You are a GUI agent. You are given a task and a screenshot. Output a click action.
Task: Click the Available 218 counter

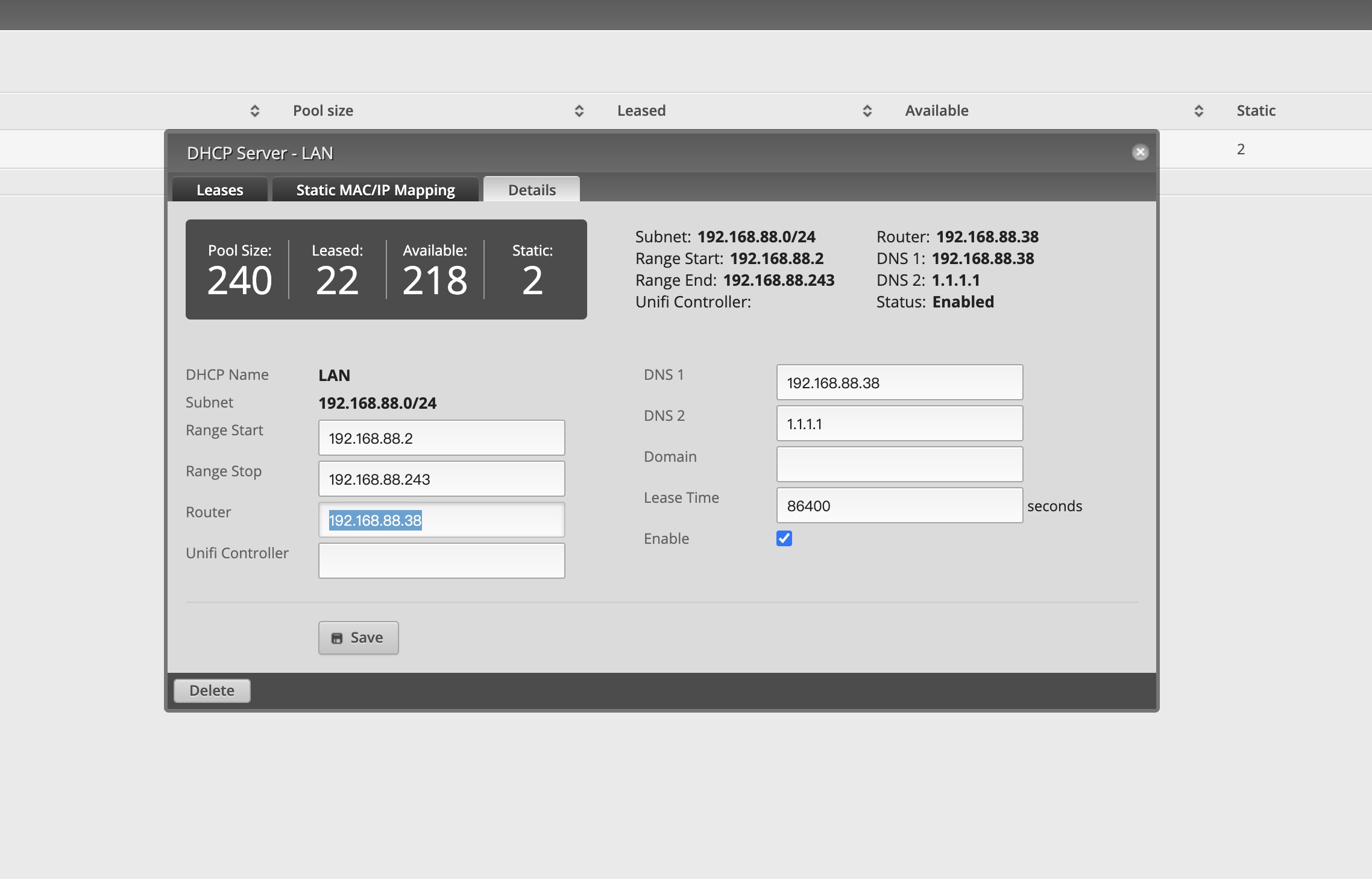[435, 270]
